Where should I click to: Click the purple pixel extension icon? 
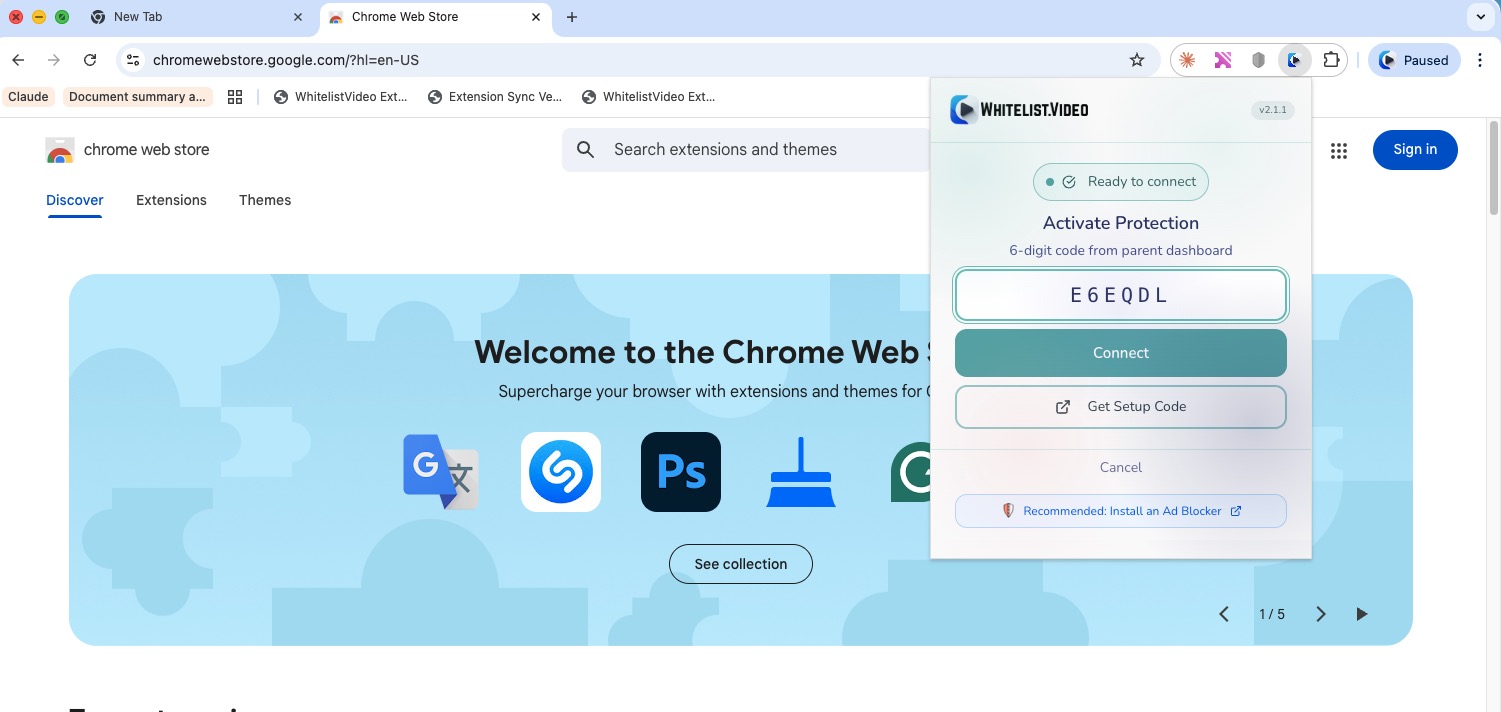click(1223, 60)
